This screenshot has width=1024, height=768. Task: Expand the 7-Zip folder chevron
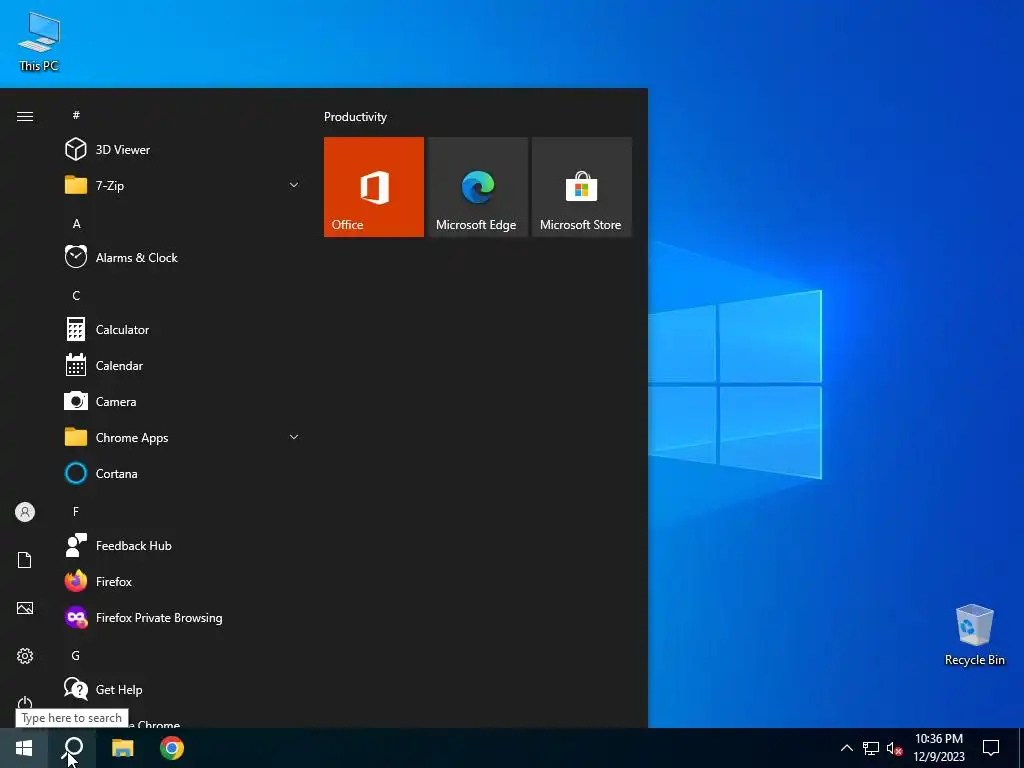pos(294,185)
